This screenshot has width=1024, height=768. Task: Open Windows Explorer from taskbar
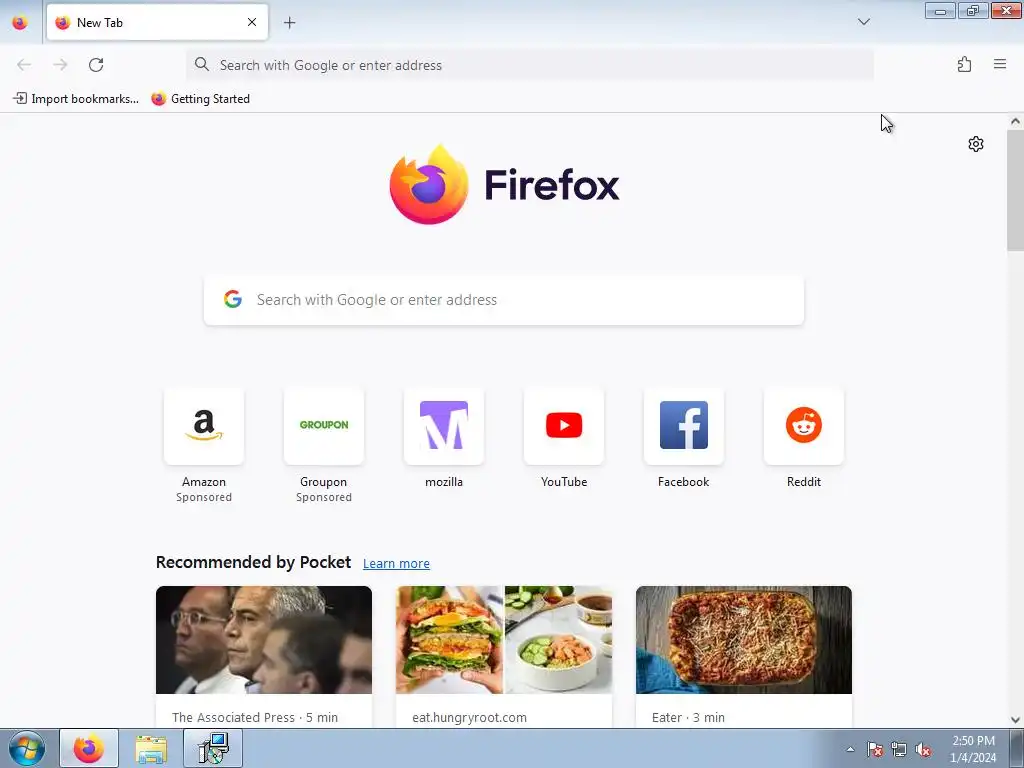pos(151,748)
